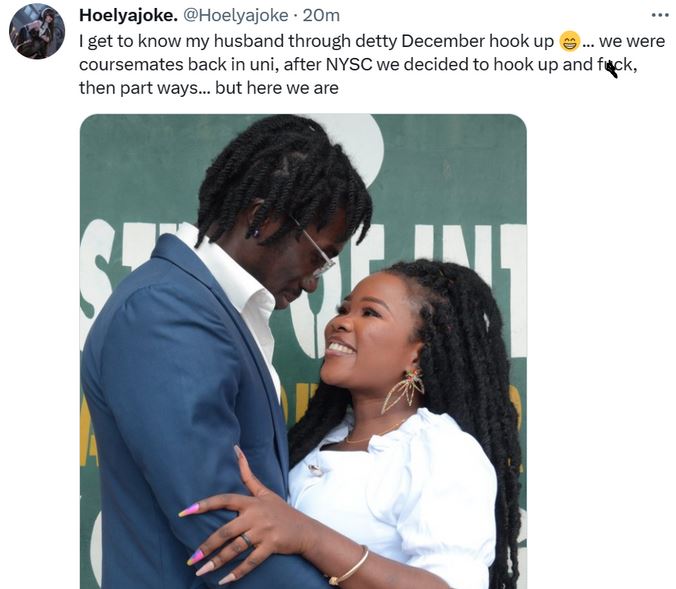Open the attached couple photo
676x589 pixels.
point(303,351)
